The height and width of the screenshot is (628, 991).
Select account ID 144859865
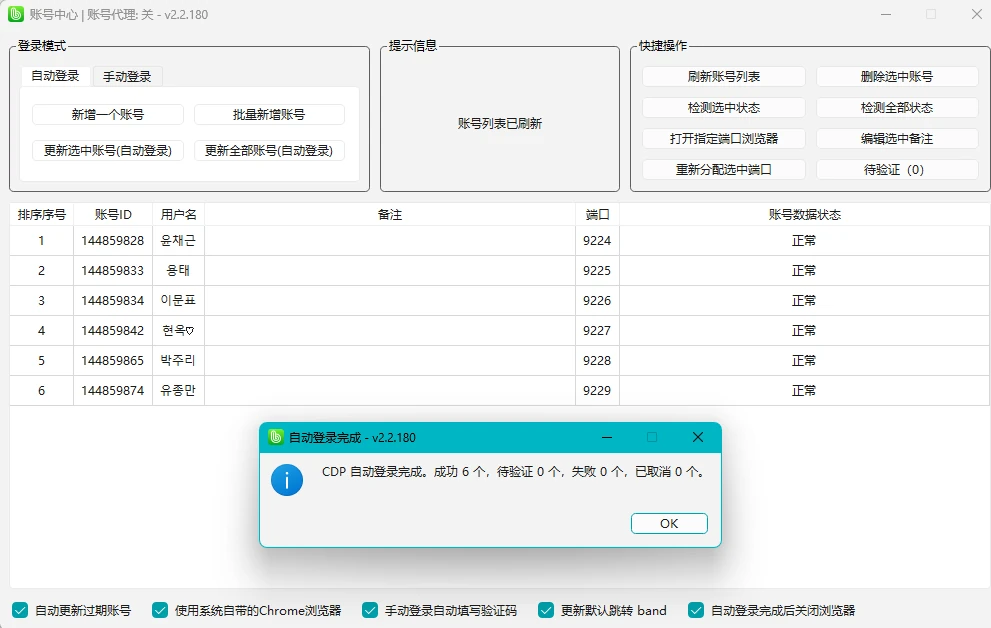(x=112, y=361)
